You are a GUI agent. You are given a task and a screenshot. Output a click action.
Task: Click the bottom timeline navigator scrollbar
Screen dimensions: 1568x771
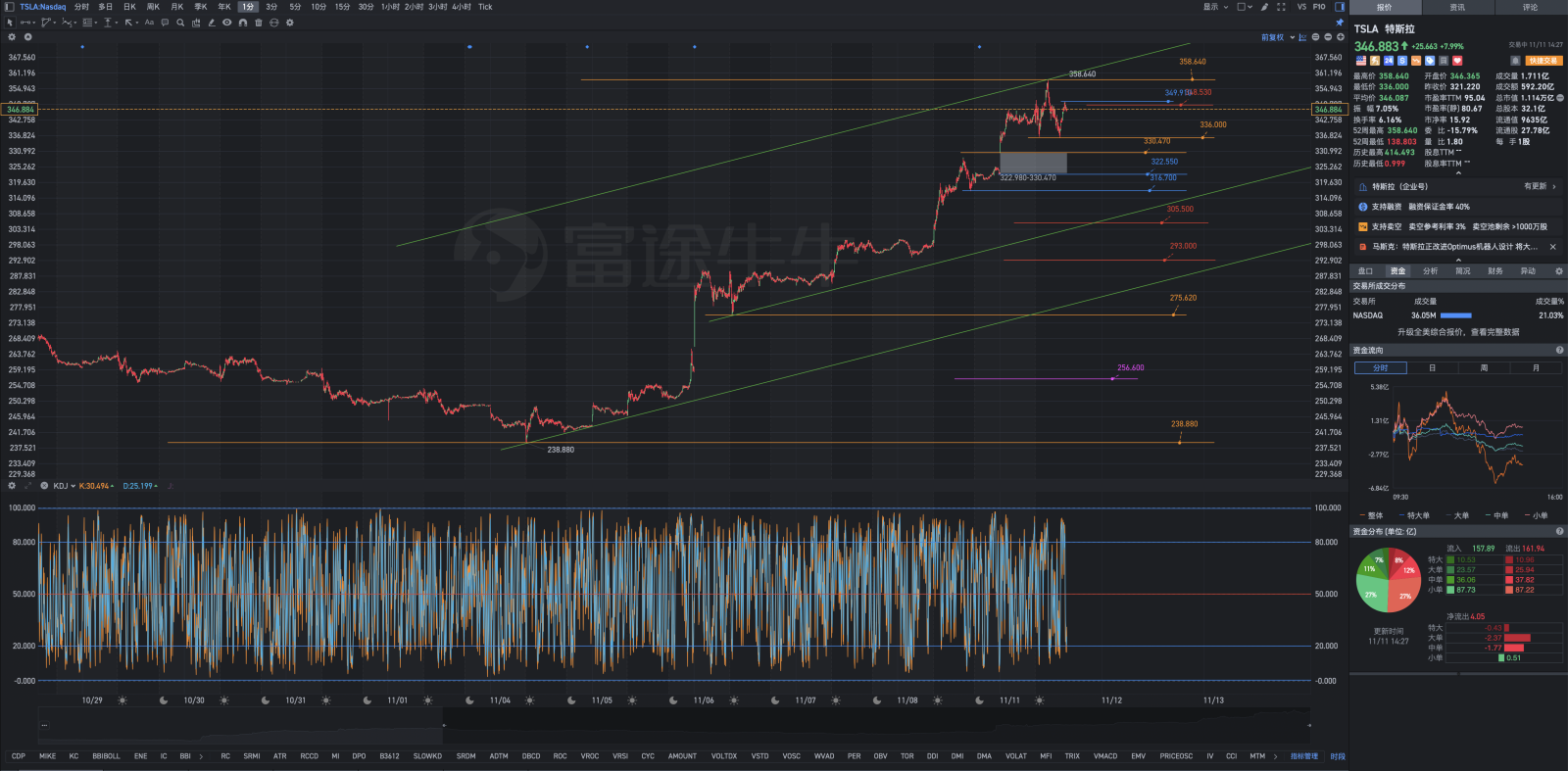click(674, 725)
